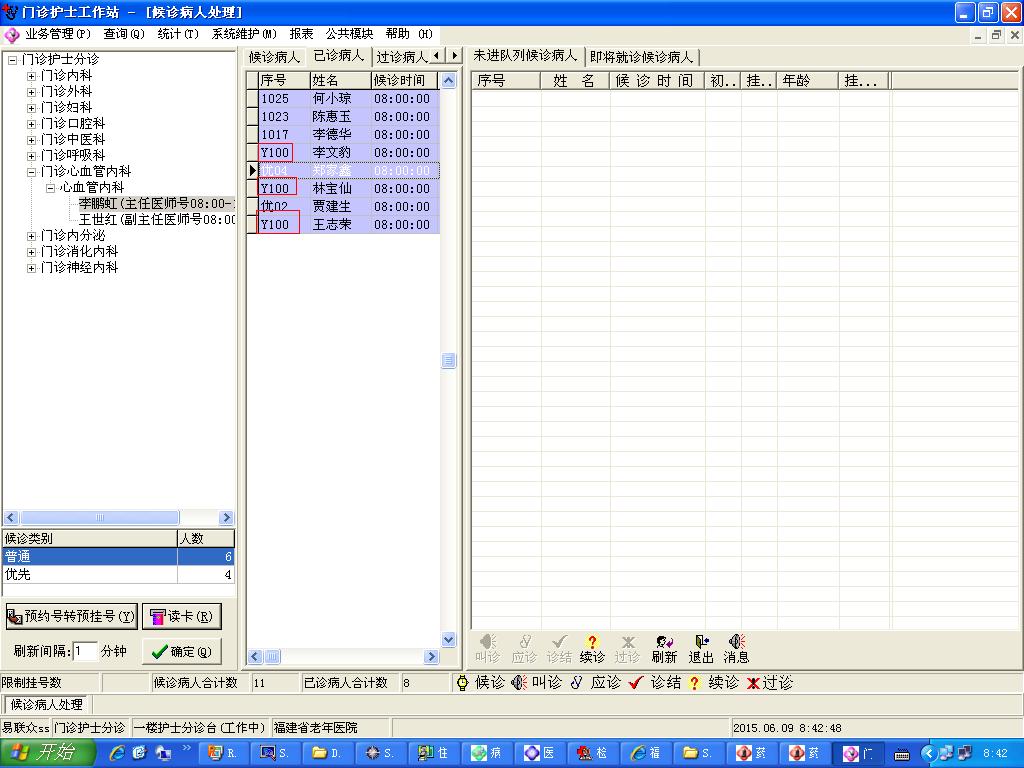Click the 叫诊 speaker toolbar icon
The image size is (1024, 768).
click(x=487, y=648)
